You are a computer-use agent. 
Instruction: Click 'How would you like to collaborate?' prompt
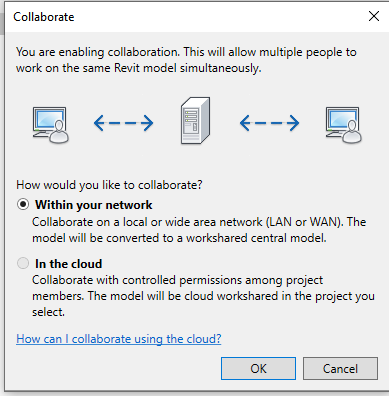(109, 185)
